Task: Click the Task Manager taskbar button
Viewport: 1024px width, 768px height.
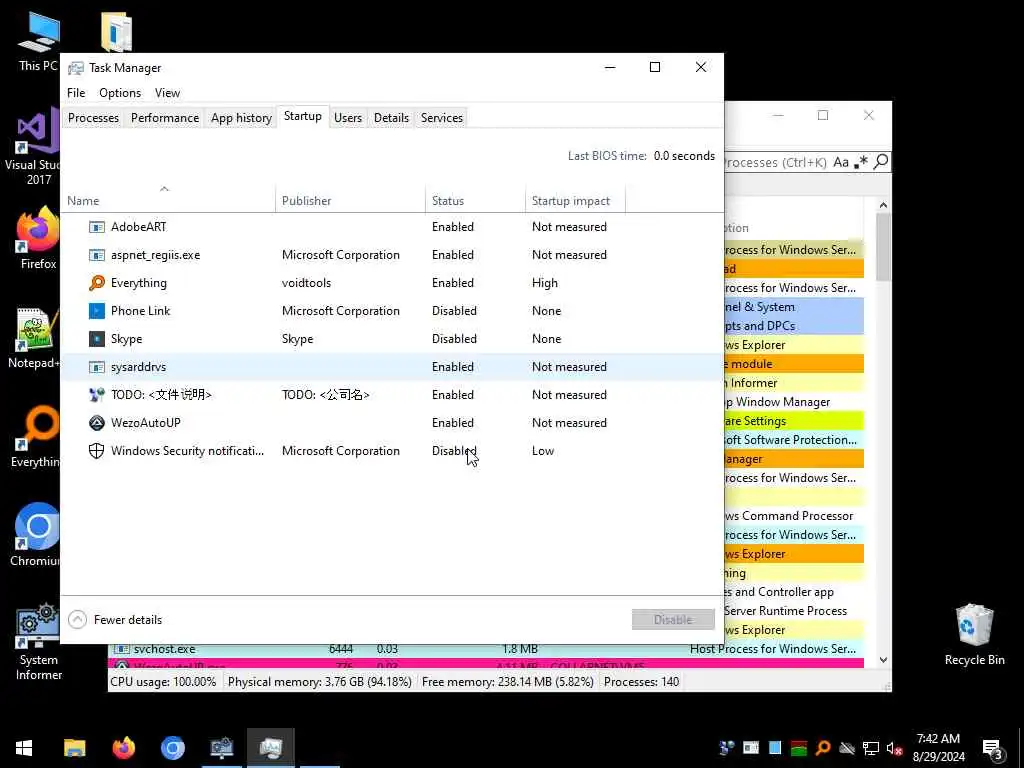Action: (270, 748)
